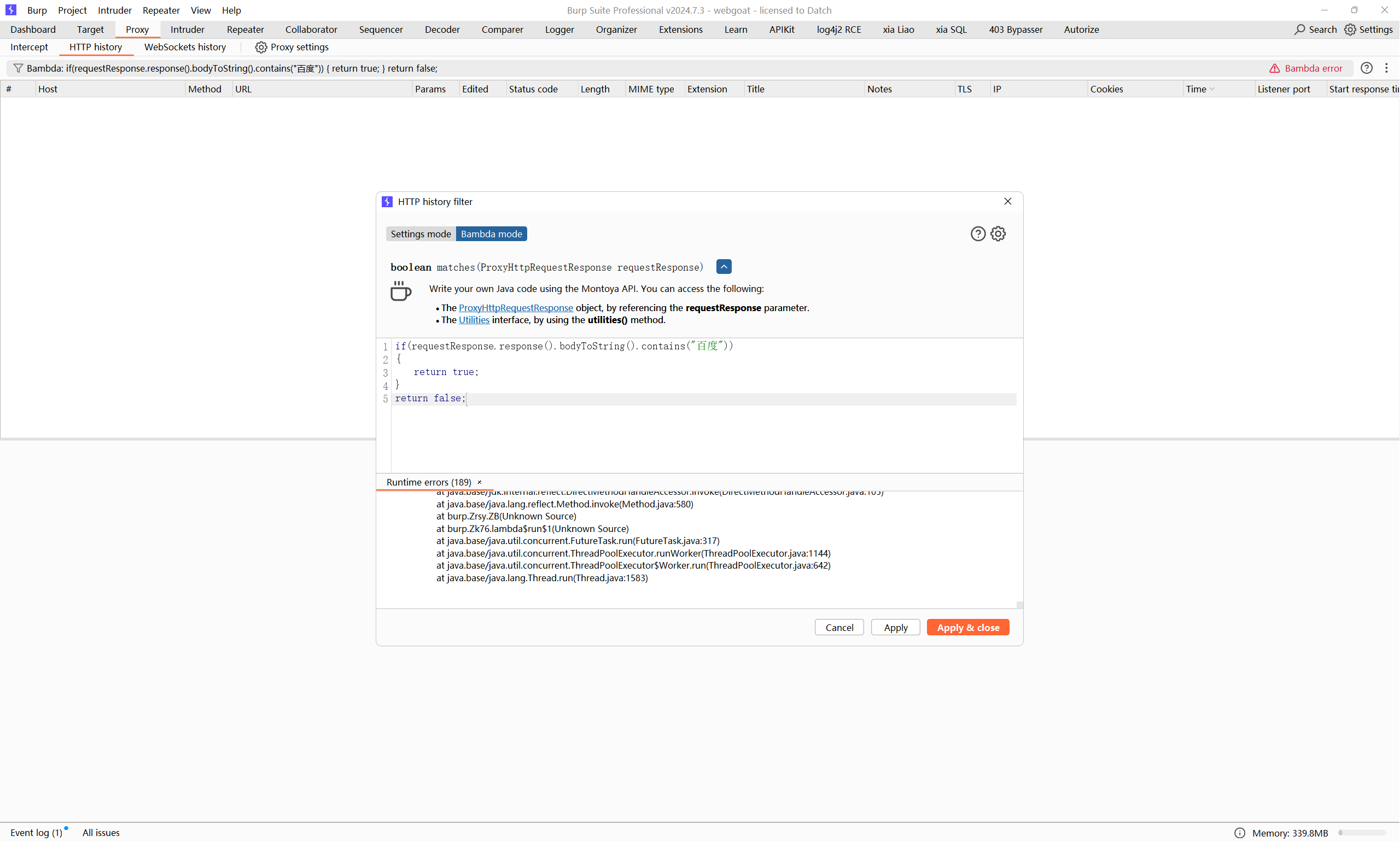Open the View menu
The width and height of the screenshot is (1400, 842).
coord(200,10)
